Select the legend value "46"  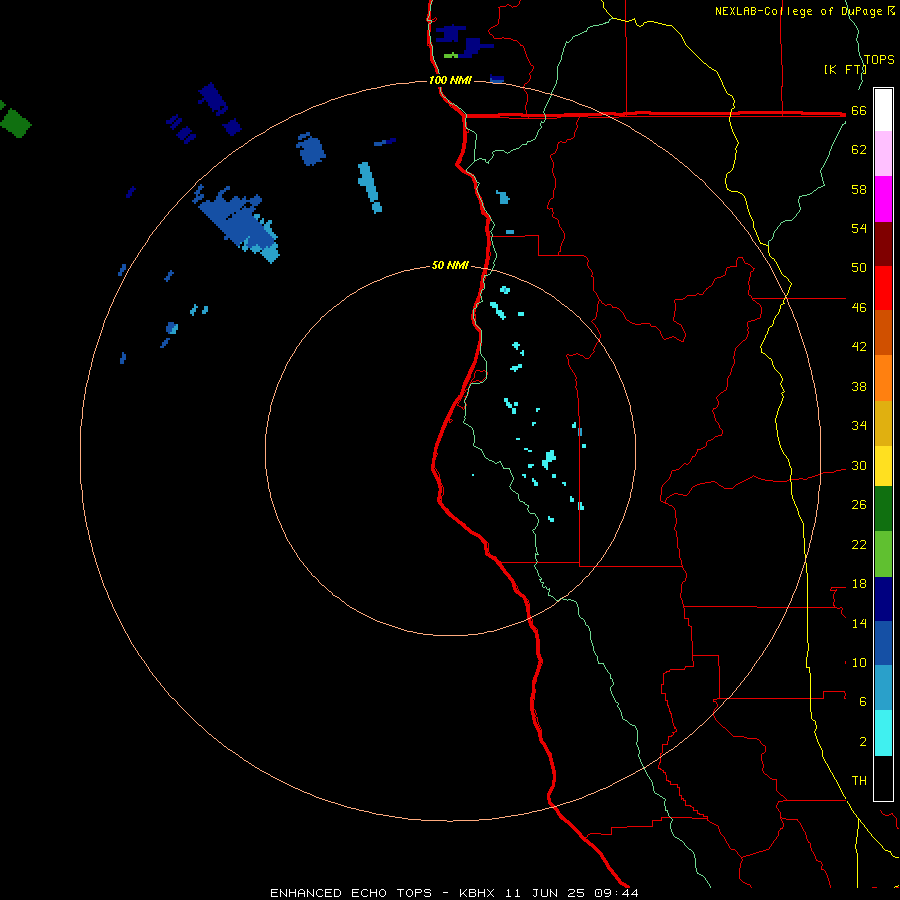point(859,308)
